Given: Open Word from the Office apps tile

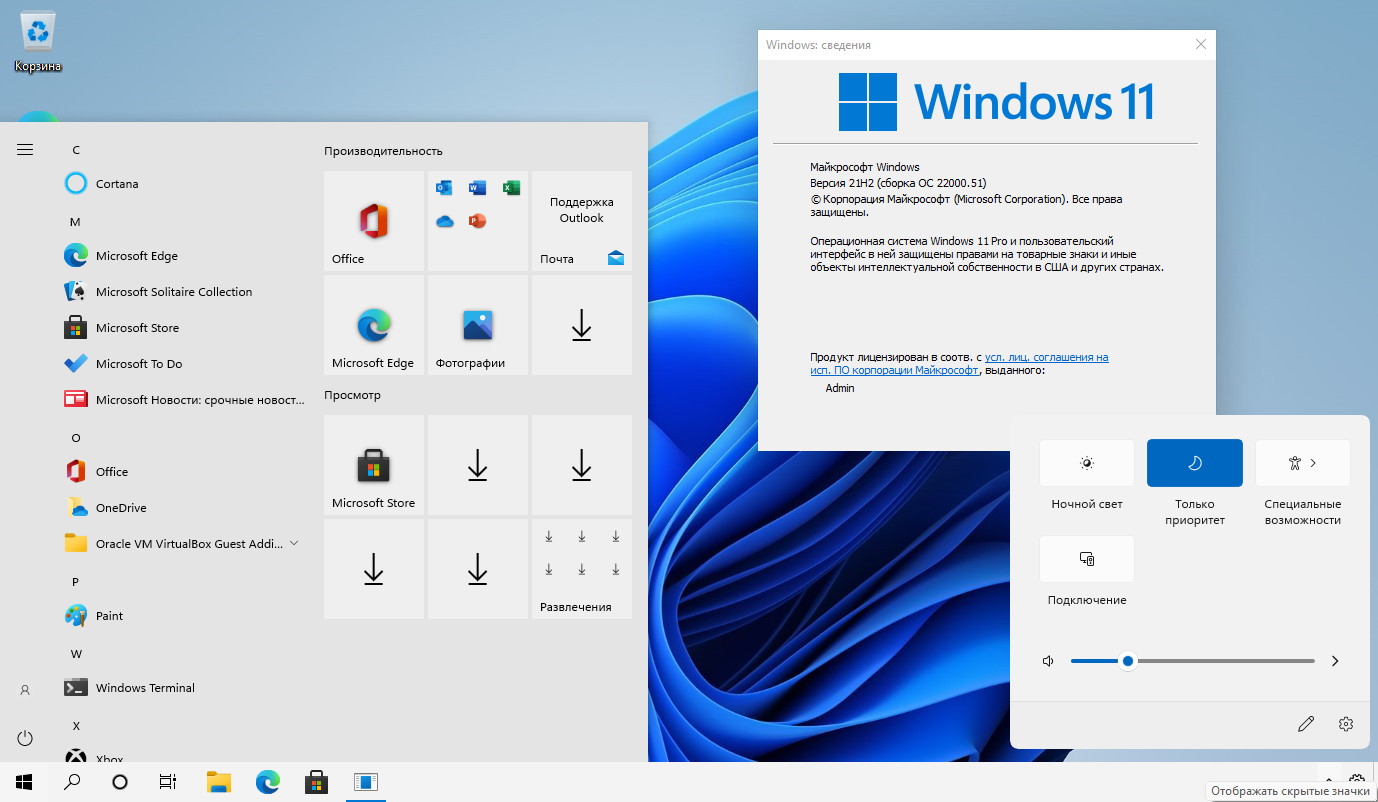Looking at the screenshot, I should (x=477, y=188).
